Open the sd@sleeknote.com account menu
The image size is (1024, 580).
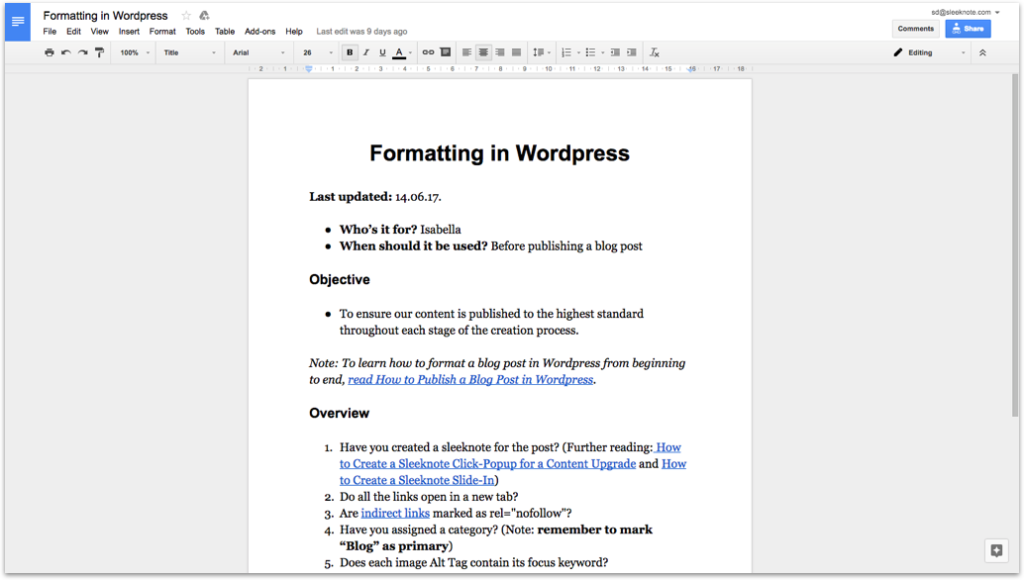coord(965,12)
